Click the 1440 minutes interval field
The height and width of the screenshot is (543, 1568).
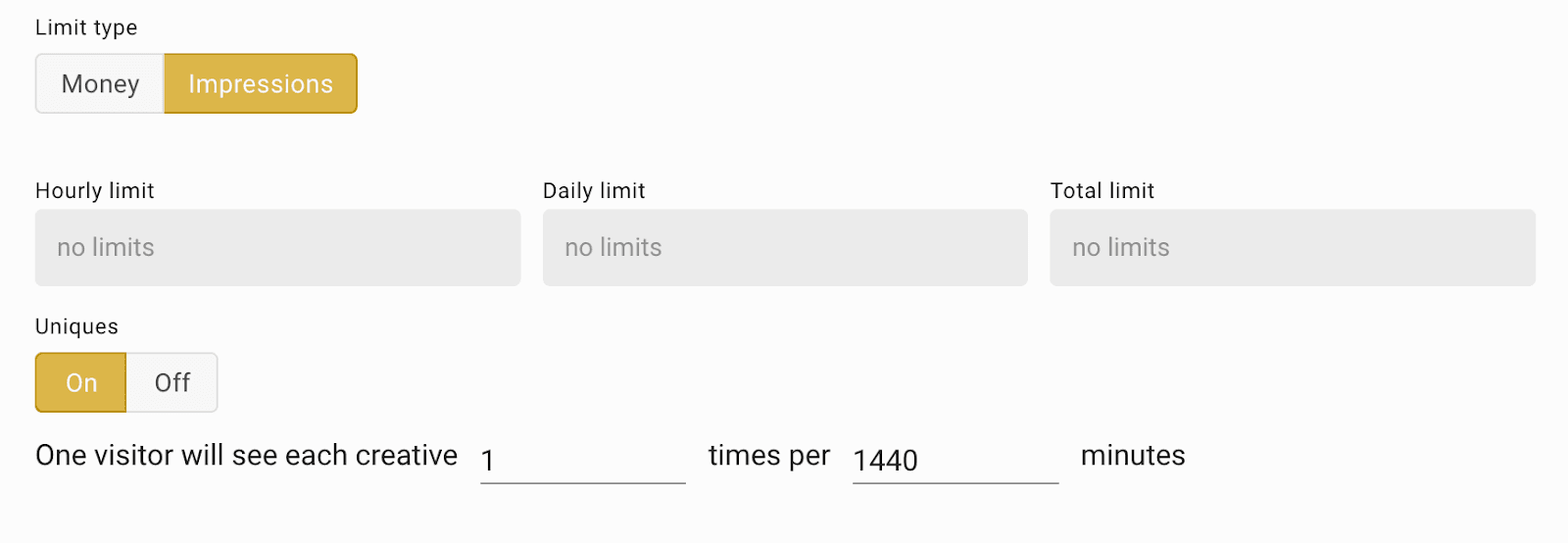pyautogui.click(x=955, y=460)
